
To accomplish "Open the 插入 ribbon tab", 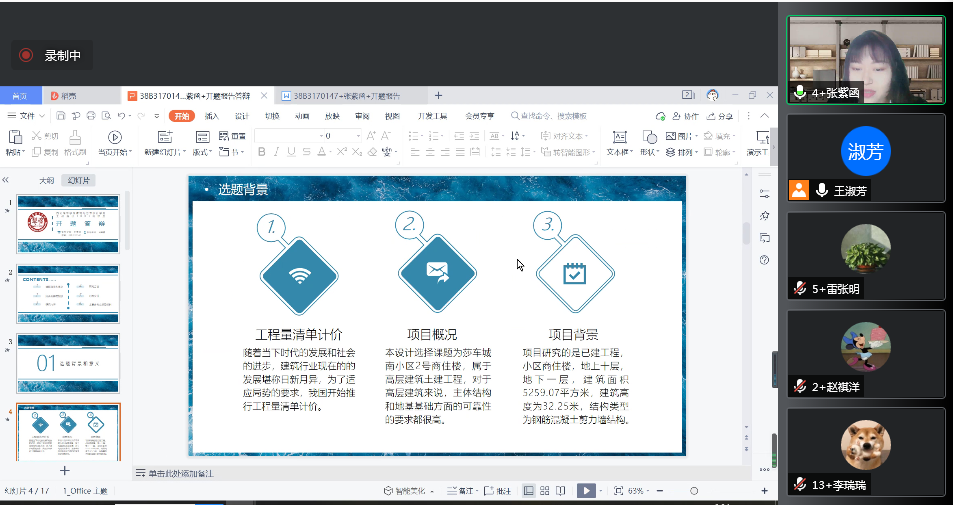I will coord(212,116).
